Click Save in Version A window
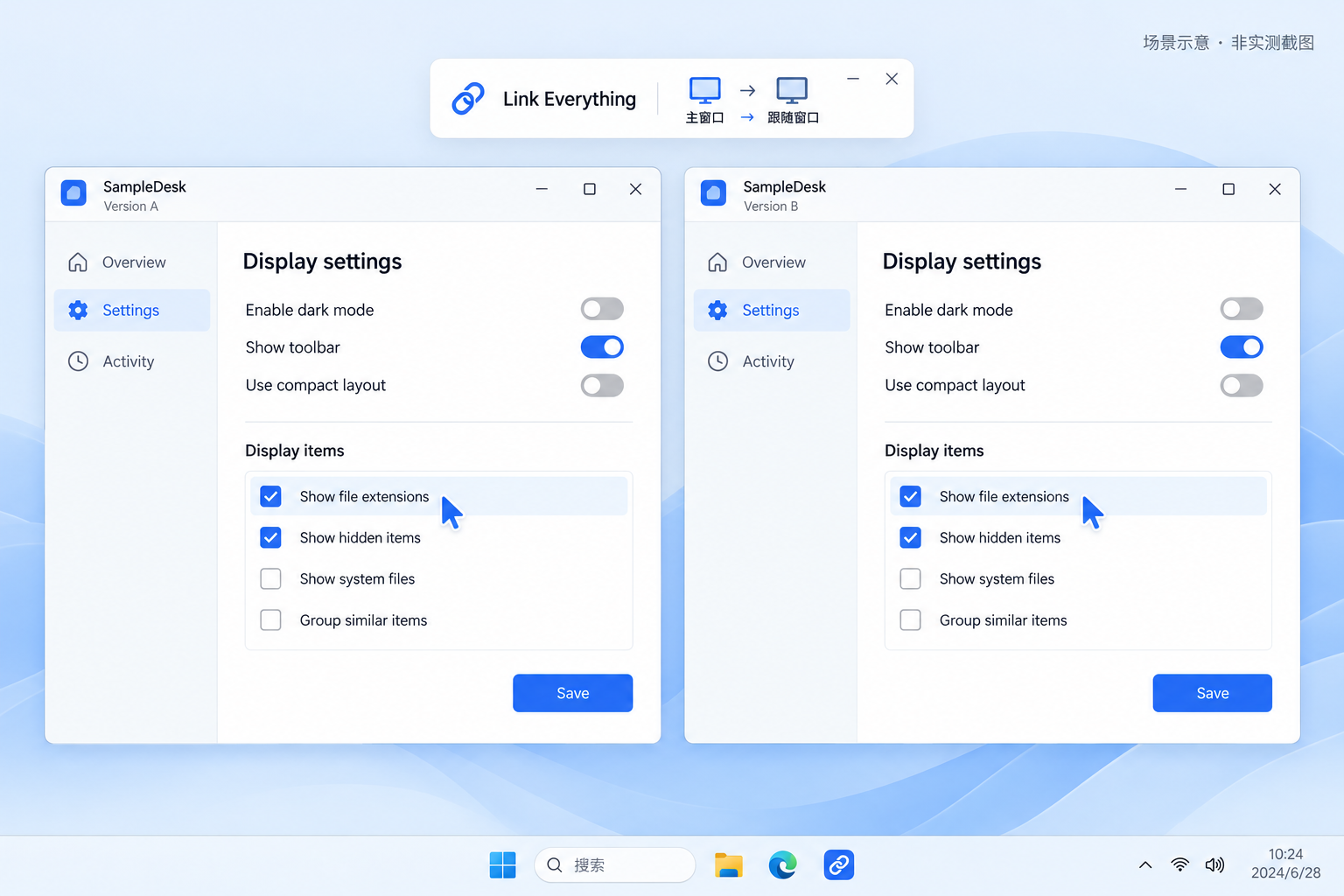The height and width of the screenshot is (896, 1344). pos(573,693)
